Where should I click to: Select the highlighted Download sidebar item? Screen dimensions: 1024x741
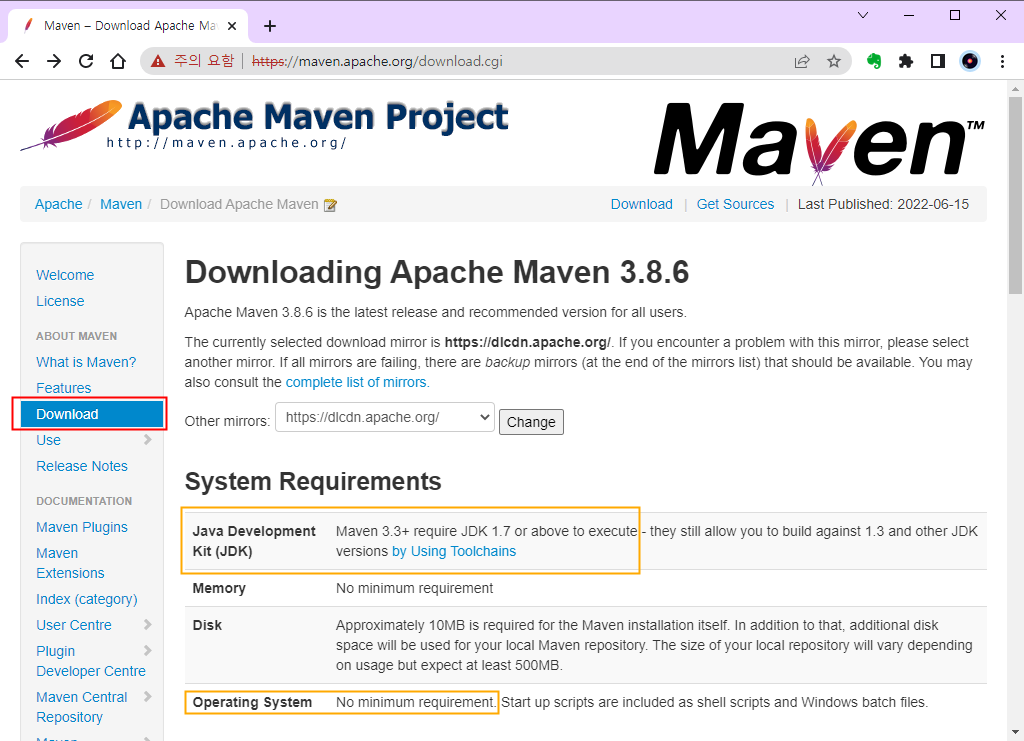(91, 415)
